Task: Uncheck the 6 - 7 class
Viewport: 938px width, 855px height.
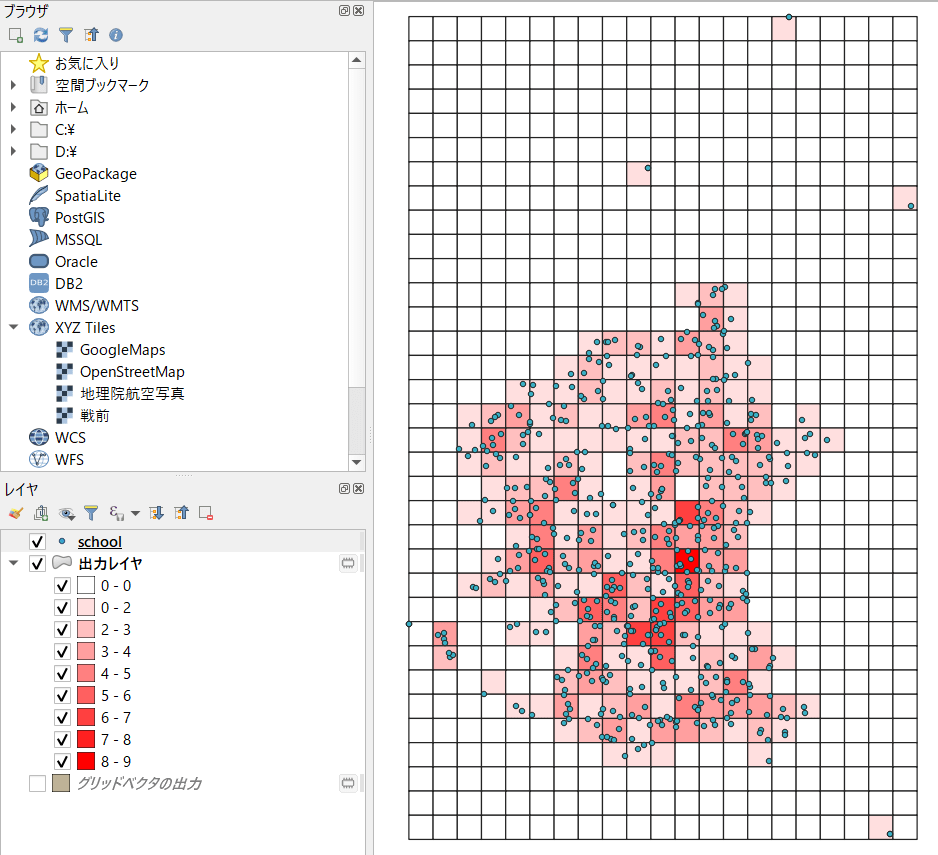Action: 62,717
